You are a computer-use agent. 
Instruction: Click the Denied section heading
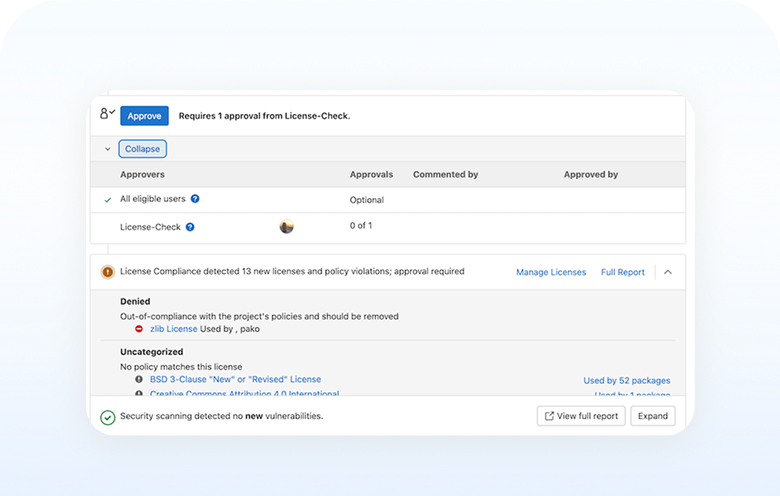click(135, 301)
